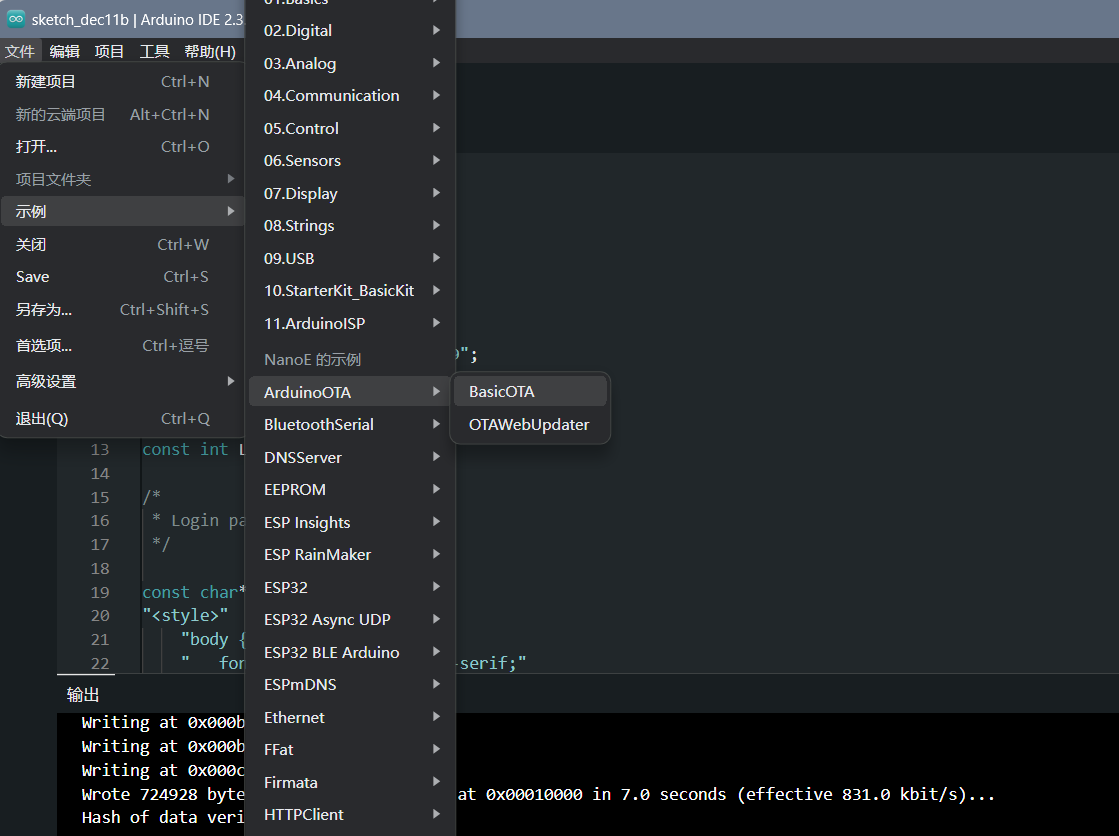
Task: Open the BasicOTA example sketch
Action: click(530, 391)
